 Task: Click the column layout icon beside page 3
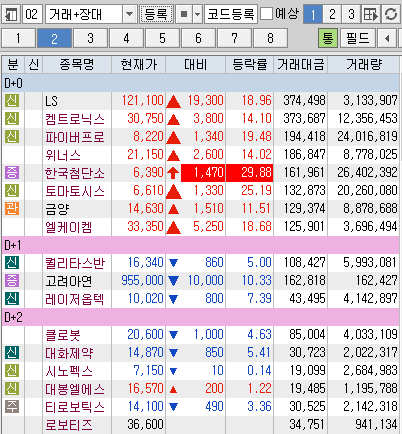[371, 14]
